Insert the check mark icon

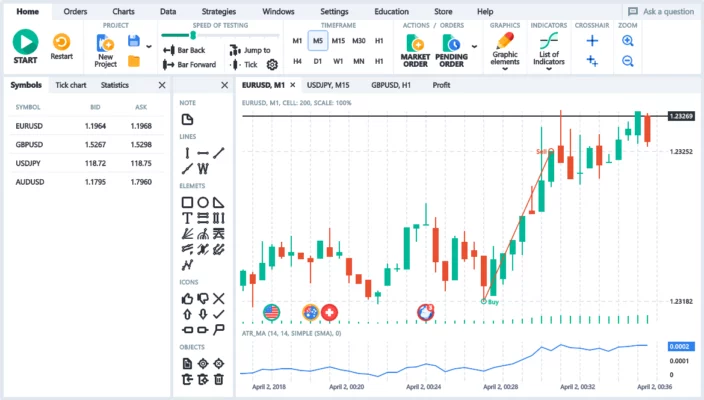(x=219, y=314)
